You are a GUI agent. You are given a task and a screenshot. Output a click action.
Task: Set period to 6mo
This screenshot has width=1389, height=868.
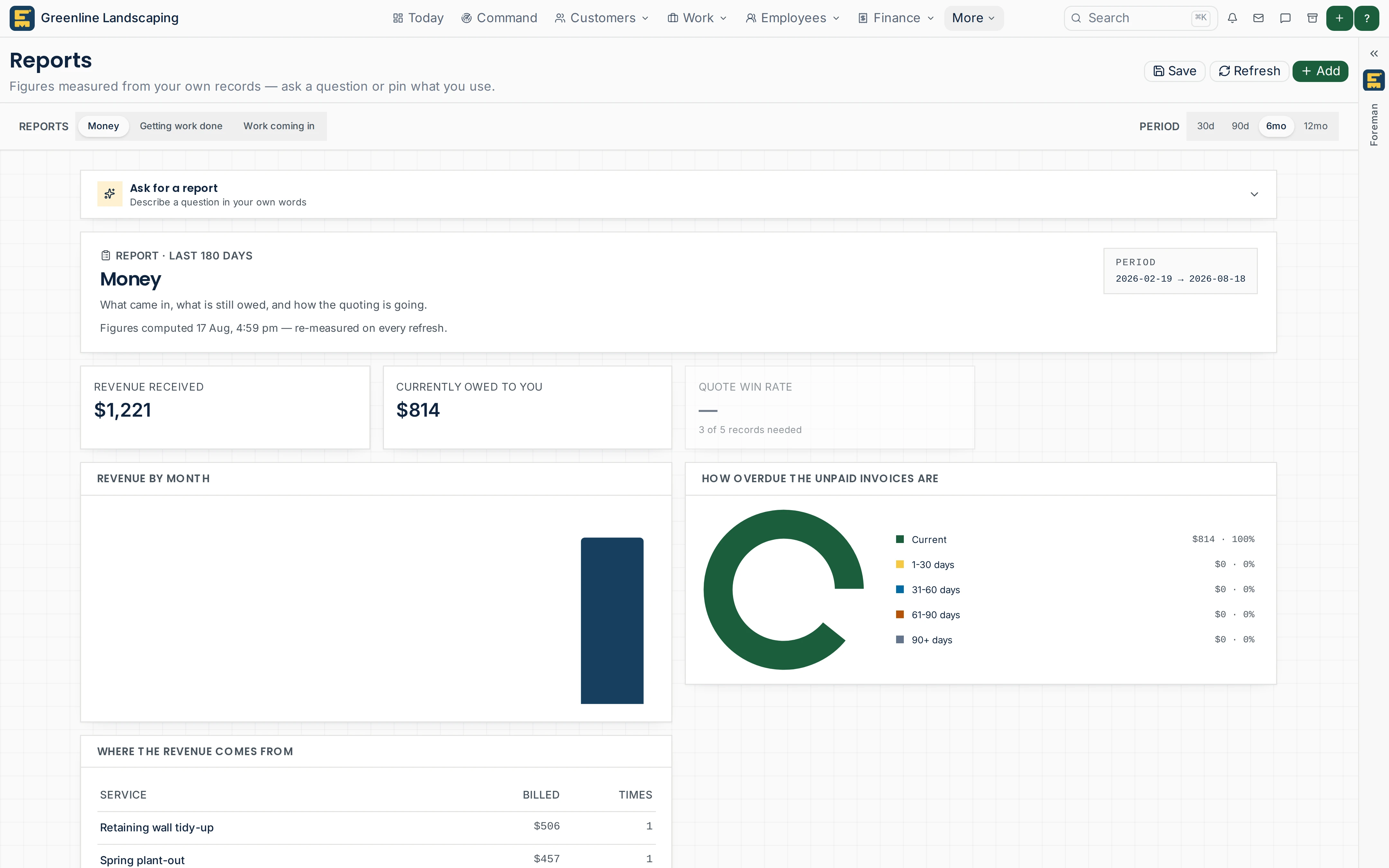tap(1276, 126)
